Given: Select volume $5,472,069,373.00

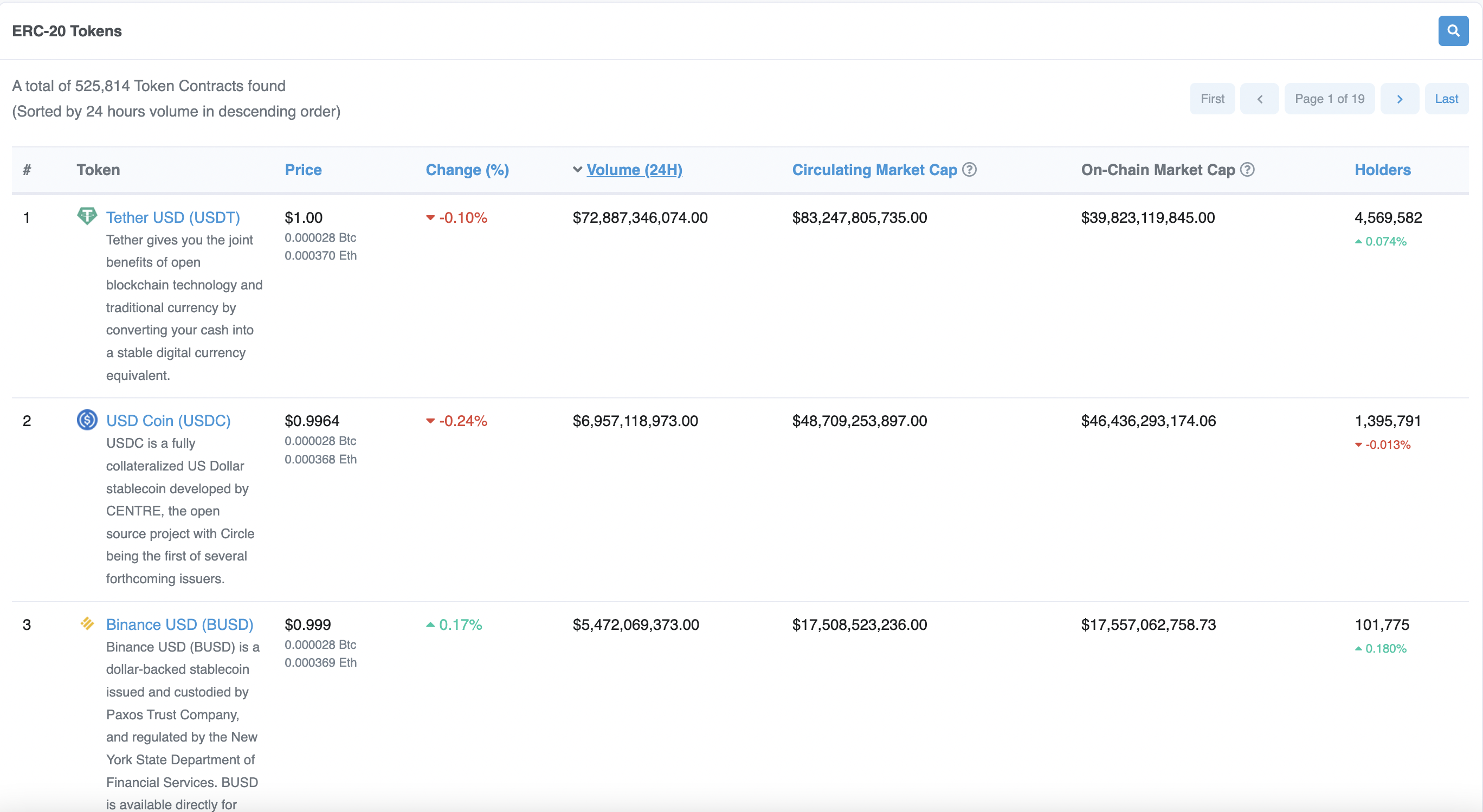Looking at the screenshot, I should 636,624.
